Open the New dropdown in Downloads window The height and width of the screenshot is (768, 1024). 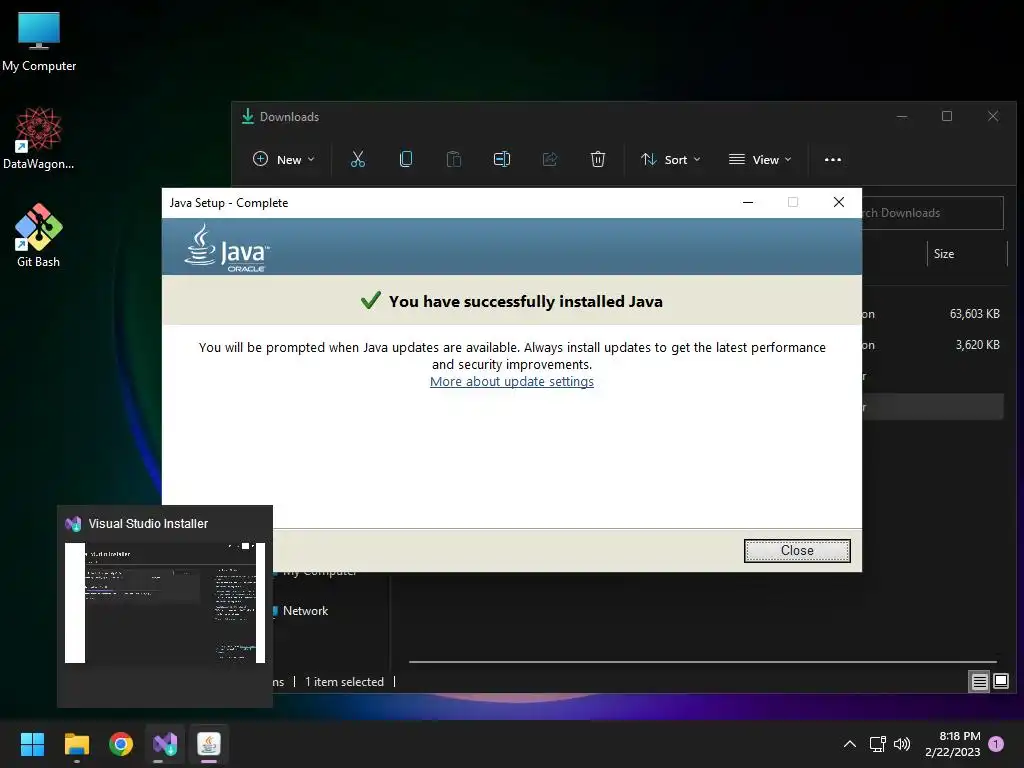click(x=283, y=159)
